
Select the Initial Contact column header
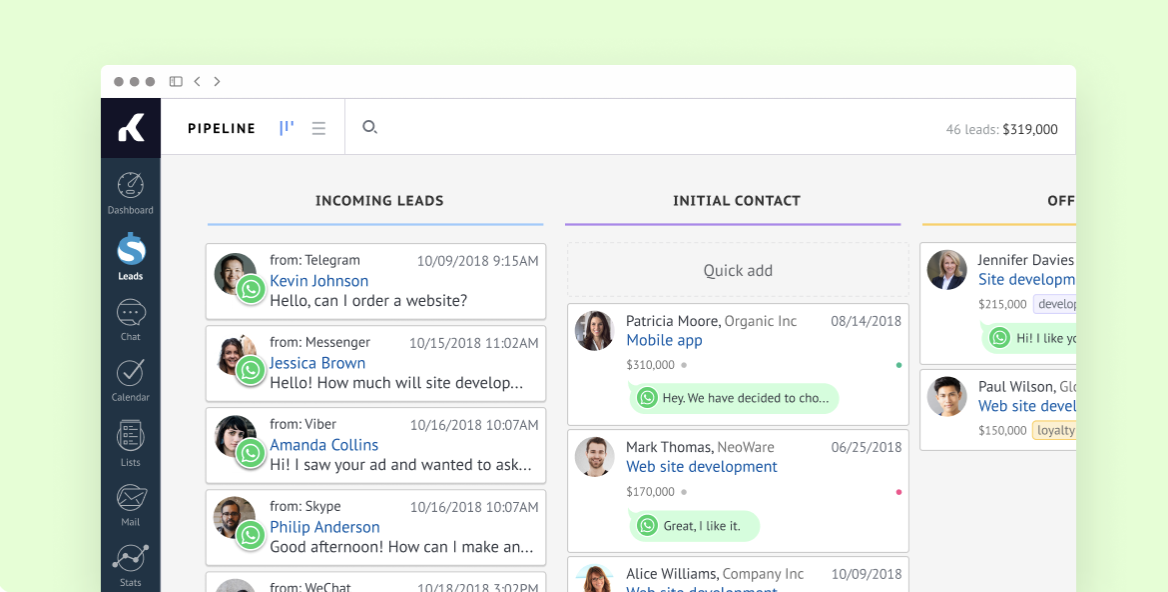[737, 201]
